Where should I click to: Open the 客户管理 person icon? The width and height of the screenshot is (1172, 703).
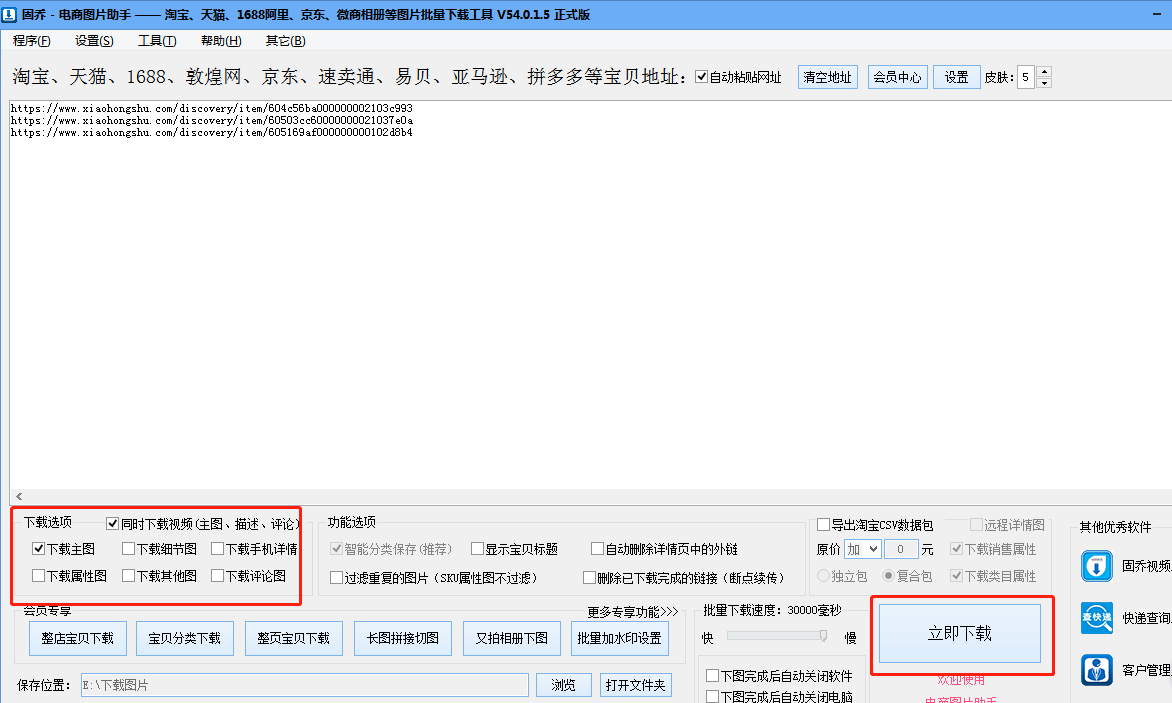click(x=1097, y=669)
